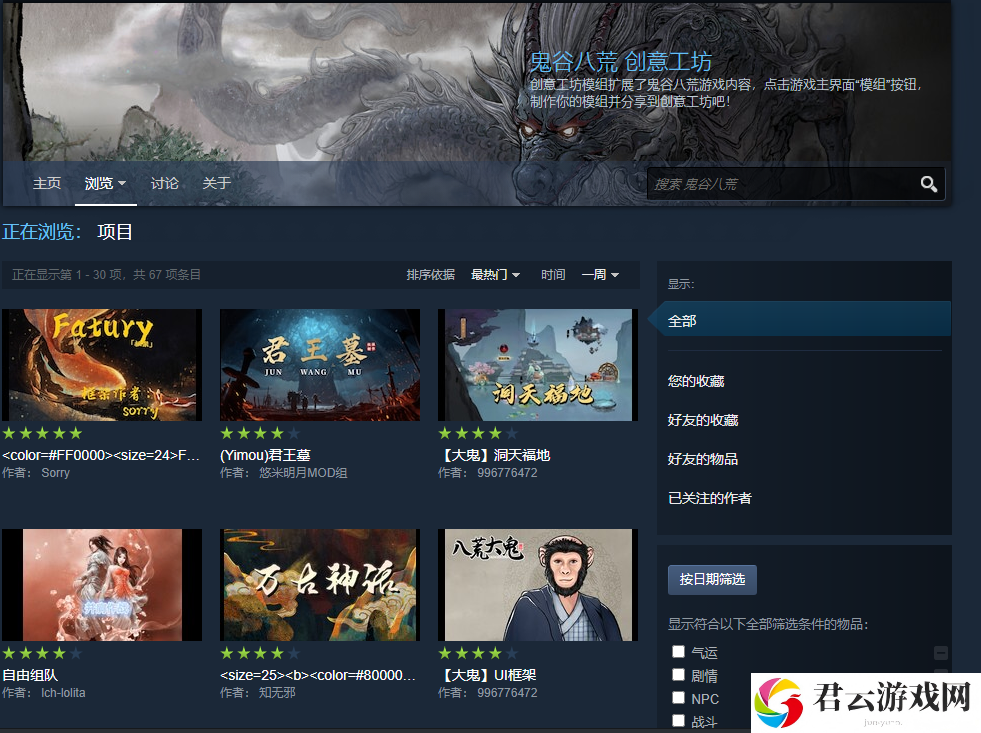Screen dimensions: 981x733
Task: Open author Sorry's profile
Action: coord(56,473)
